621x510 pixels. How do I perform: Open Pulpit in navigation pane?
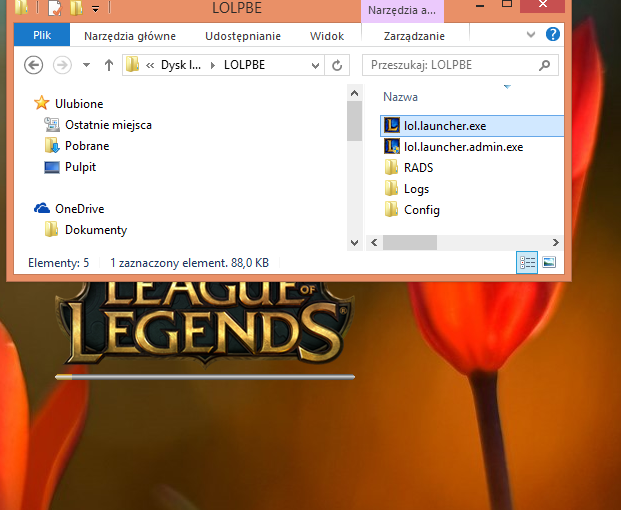pyautogui.click(x=80, y=167)
